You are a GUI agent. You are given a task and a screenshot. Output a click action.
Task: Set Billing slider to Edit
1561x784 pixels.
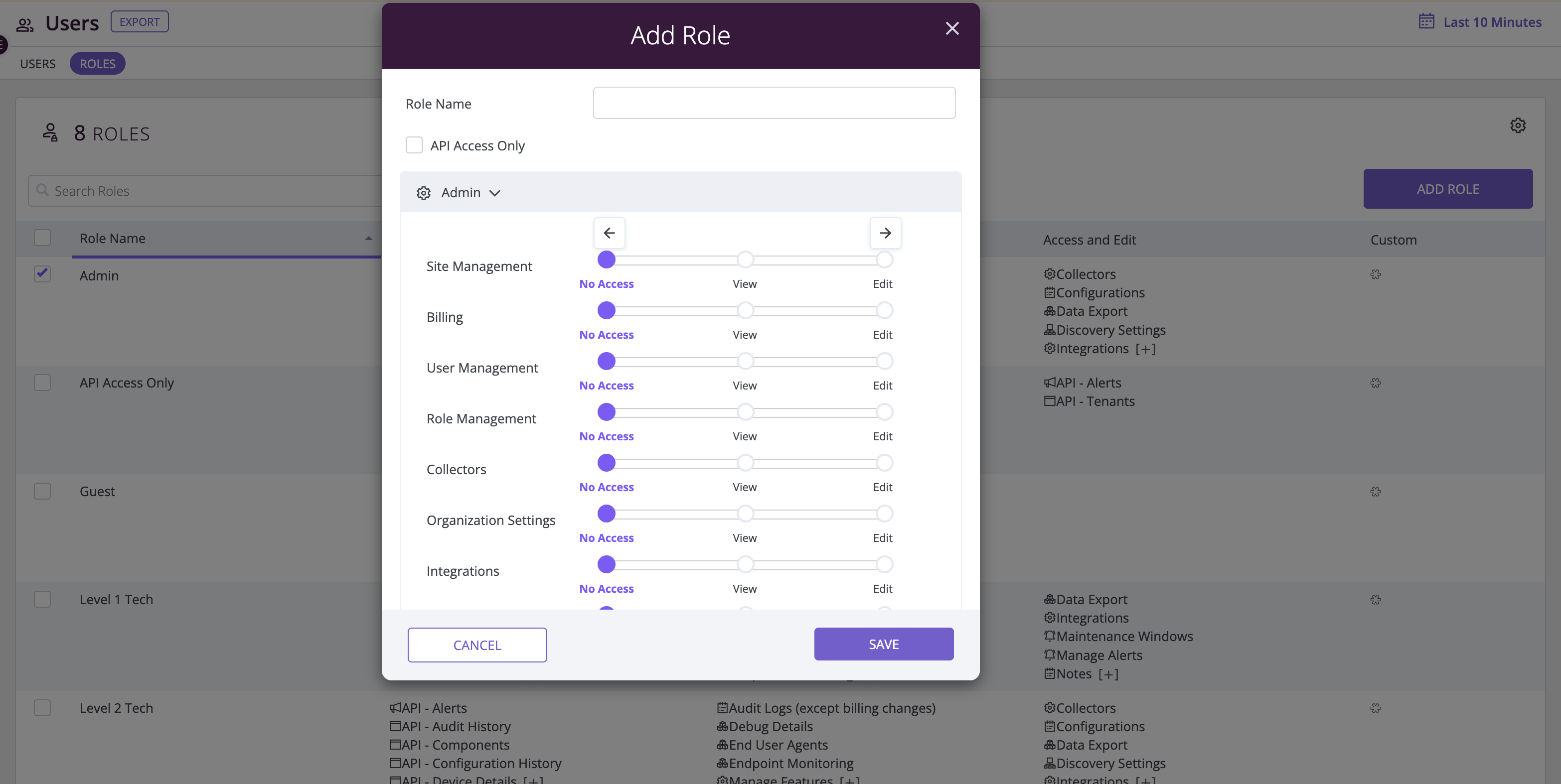884,311
